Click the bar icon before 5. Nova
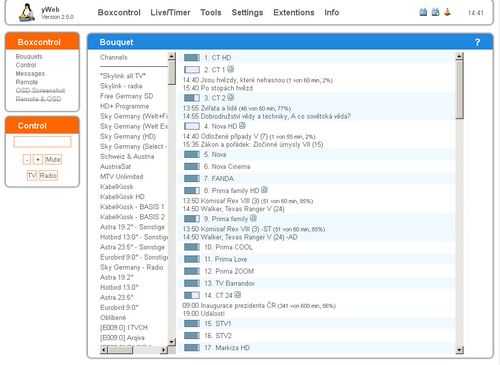 (192, 154)
